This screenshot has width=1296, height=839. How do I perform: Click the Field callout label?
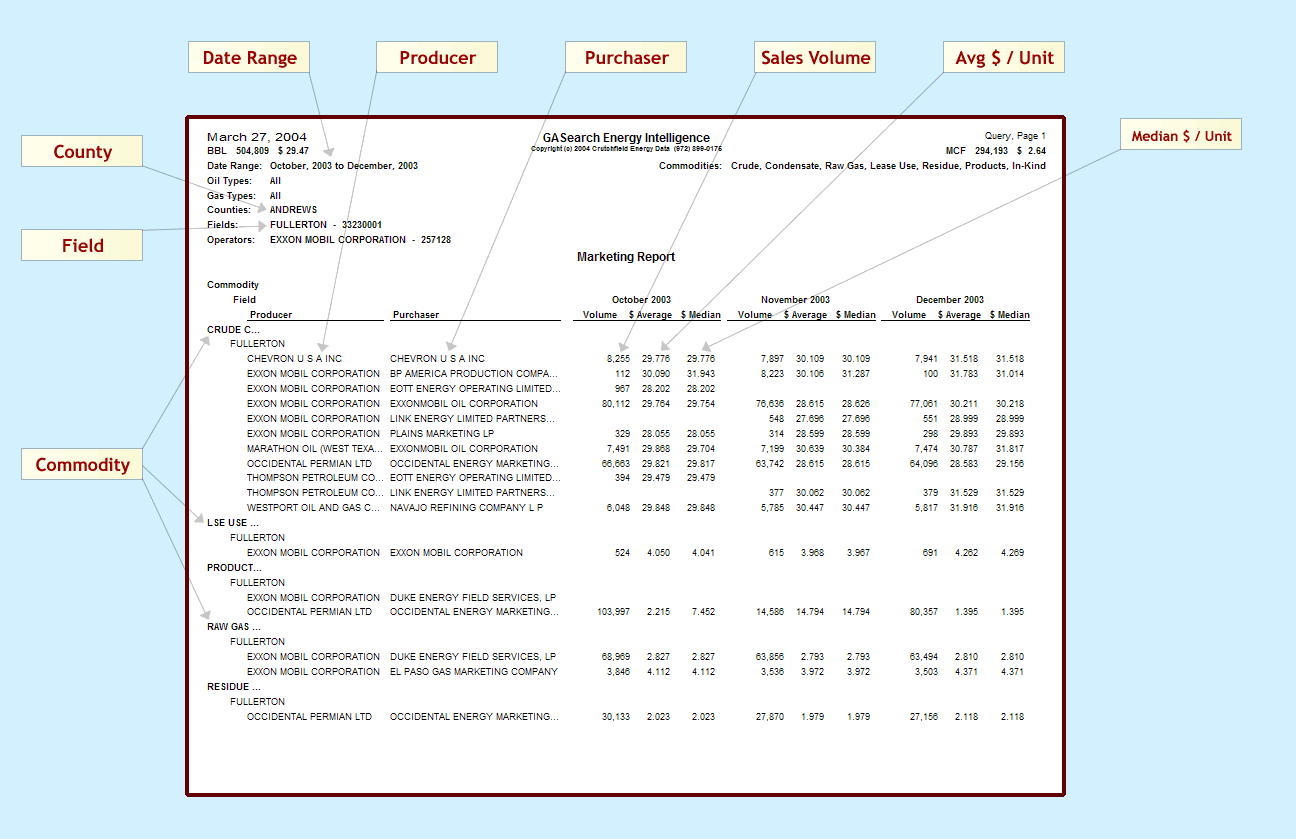(82, 244)
